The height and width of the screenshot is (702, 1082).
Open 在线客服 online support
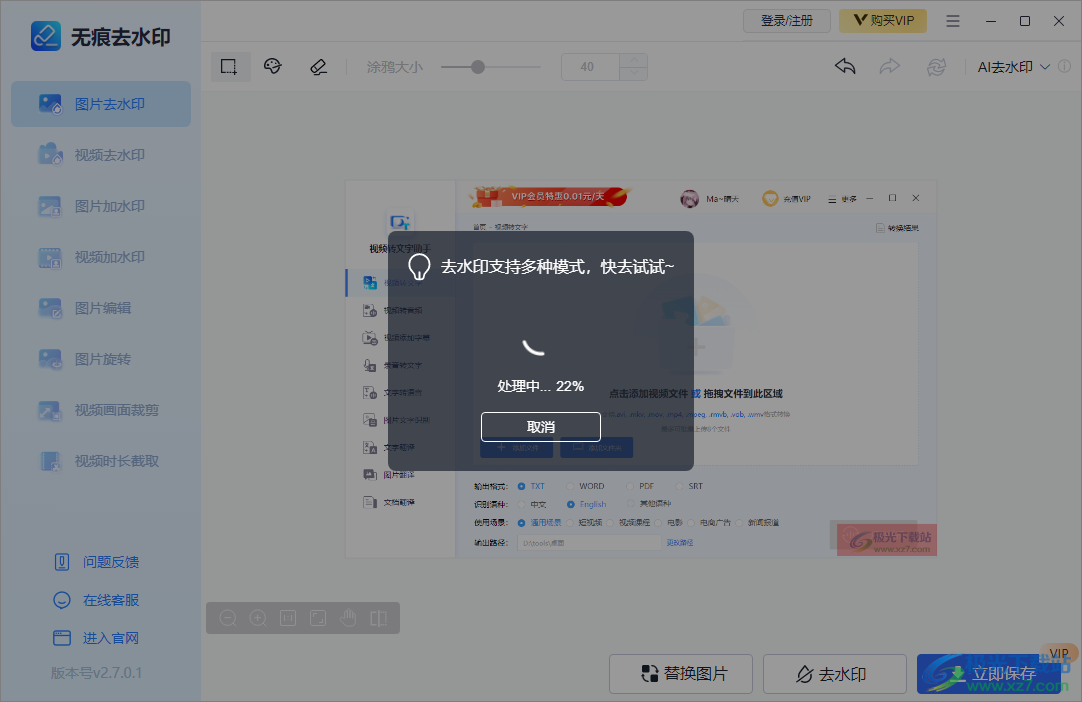[97, 600]
